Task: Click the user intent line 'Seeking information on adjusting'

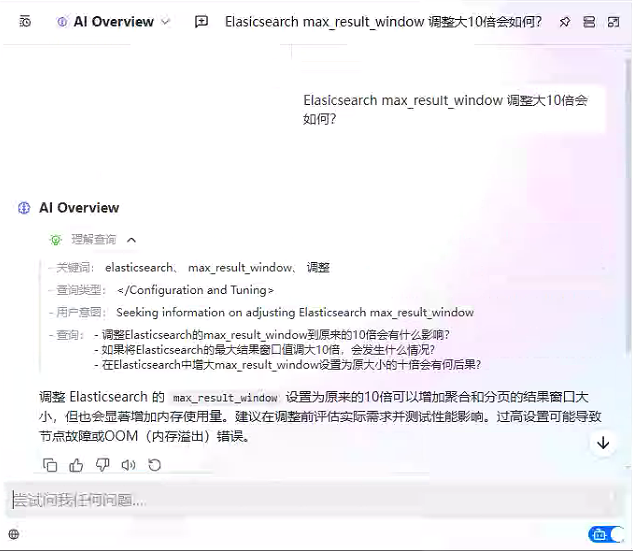Action: (295, 312)
